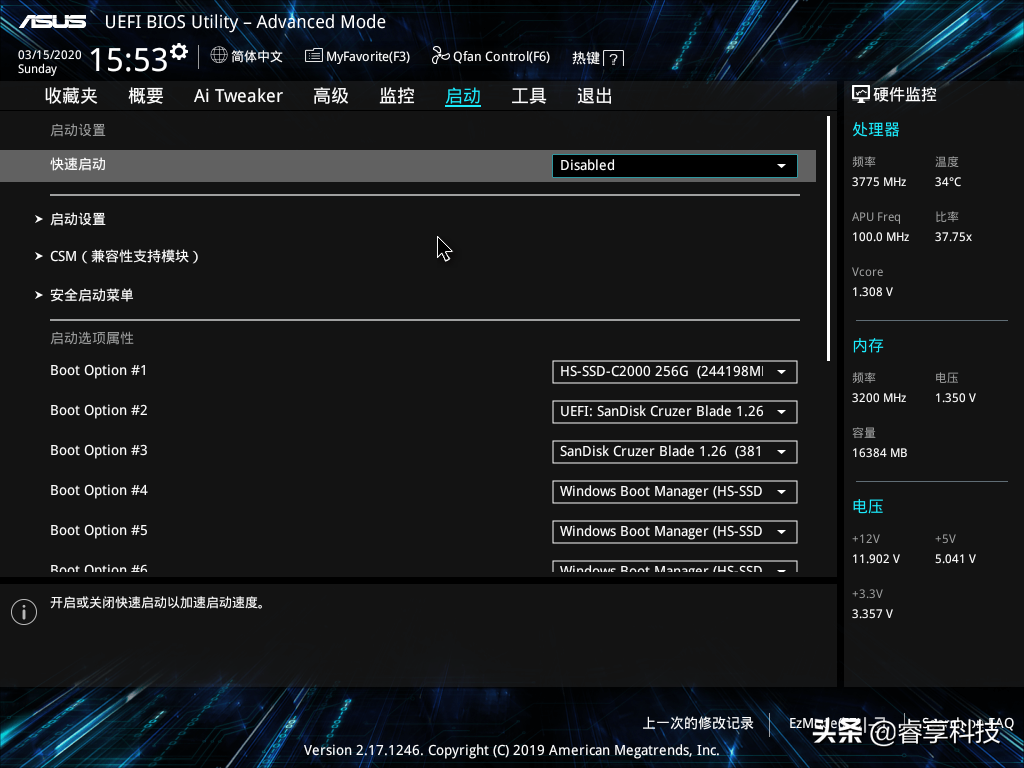Click the 16384 MB capacity value

point(880,453)
